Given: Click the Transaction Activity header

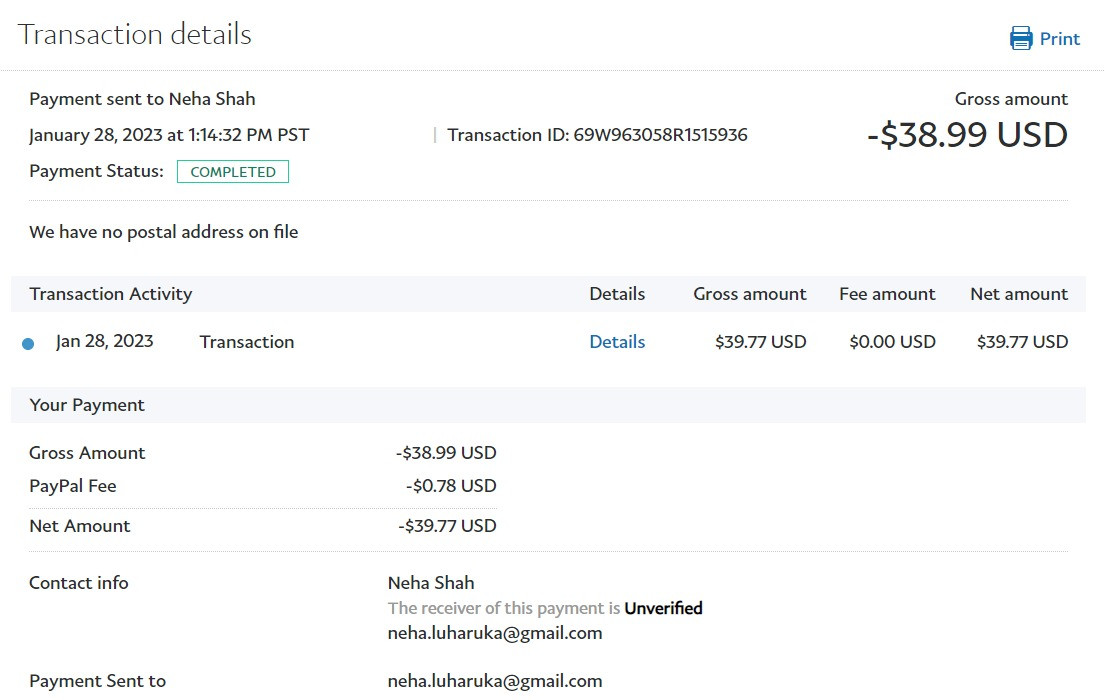Looking at the screenshot, I should point(111,294).
